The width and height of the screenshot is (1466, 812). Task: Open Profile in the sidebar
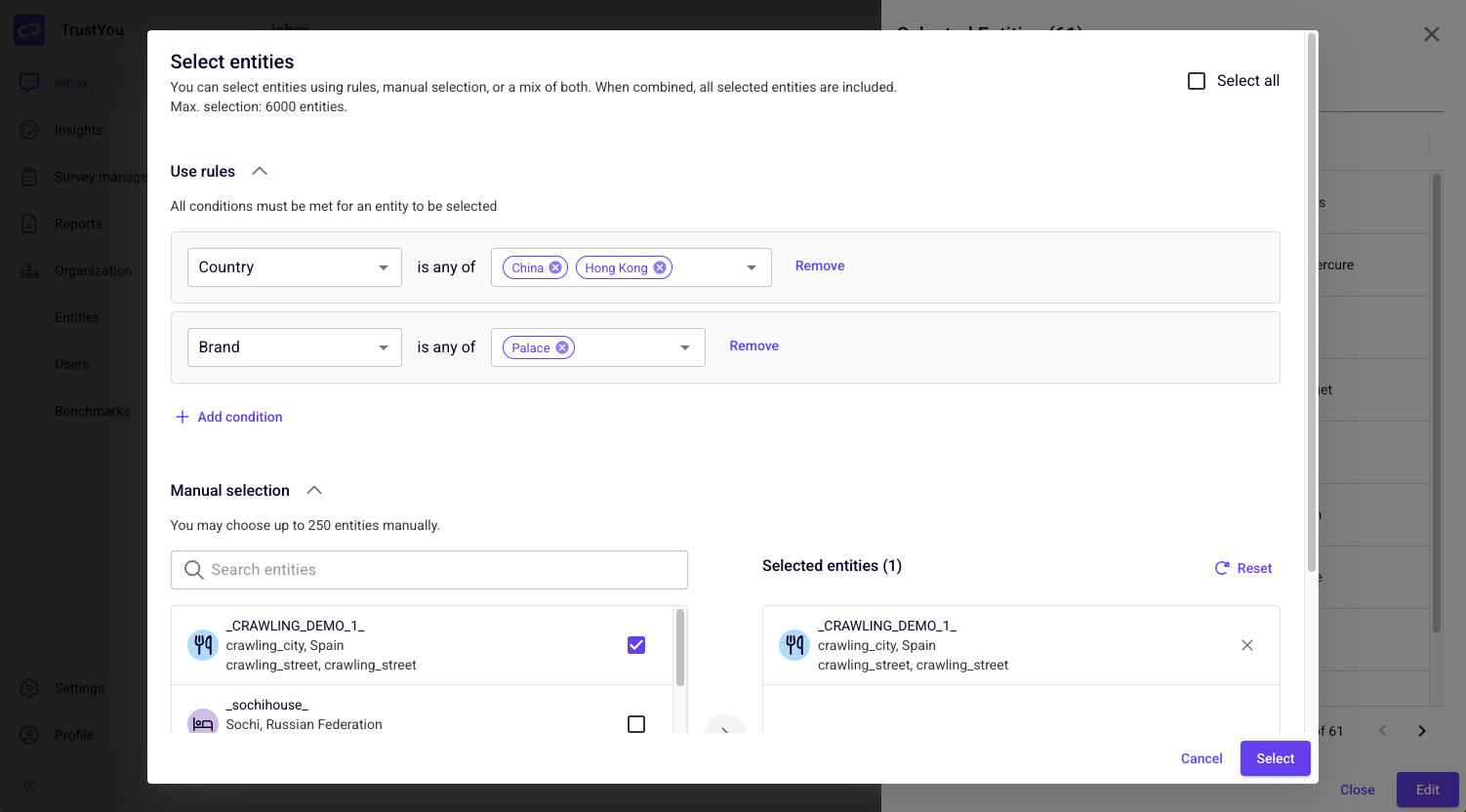coord(74,735)
